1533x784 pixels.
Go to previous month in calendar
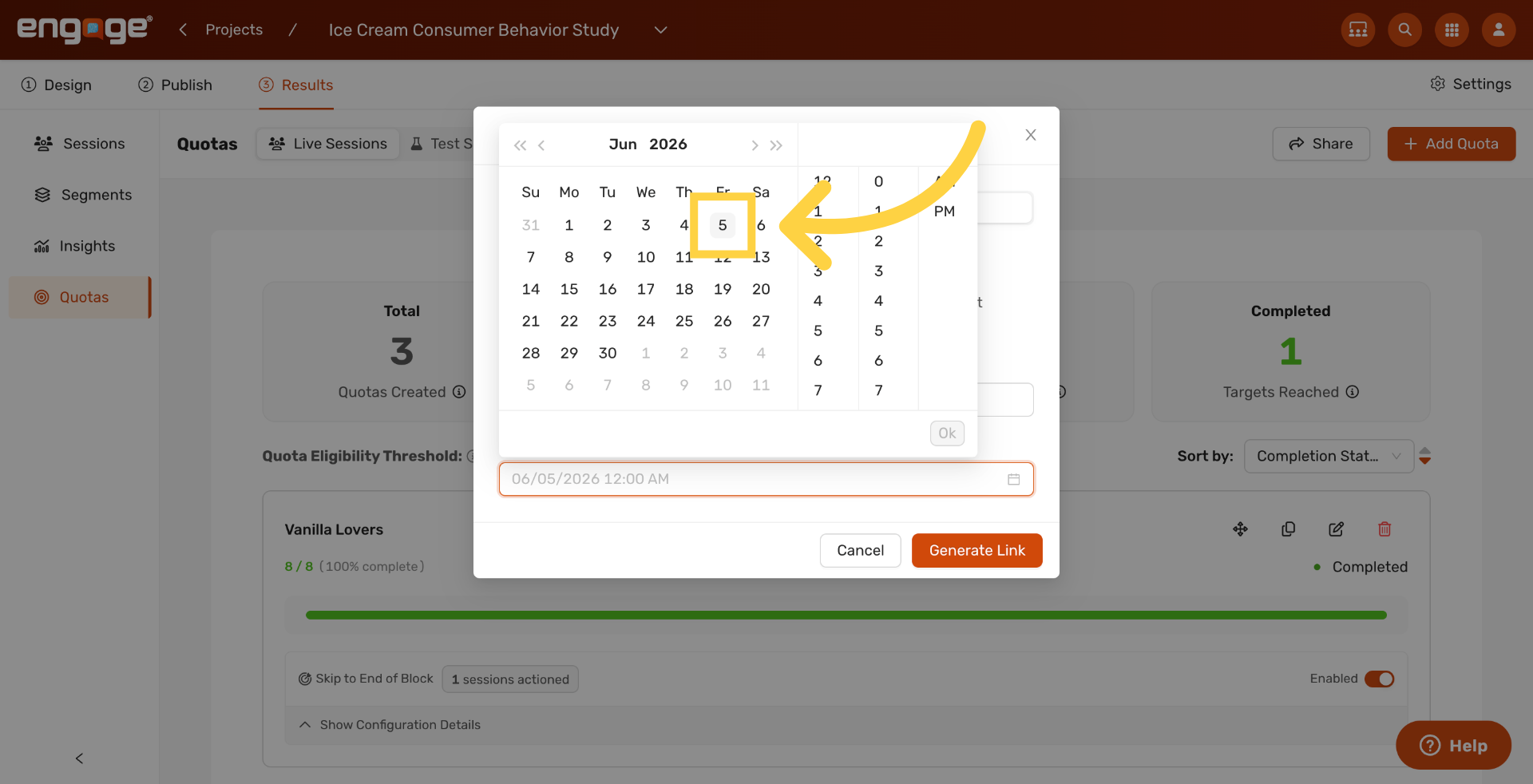click(x=541, y=145)
